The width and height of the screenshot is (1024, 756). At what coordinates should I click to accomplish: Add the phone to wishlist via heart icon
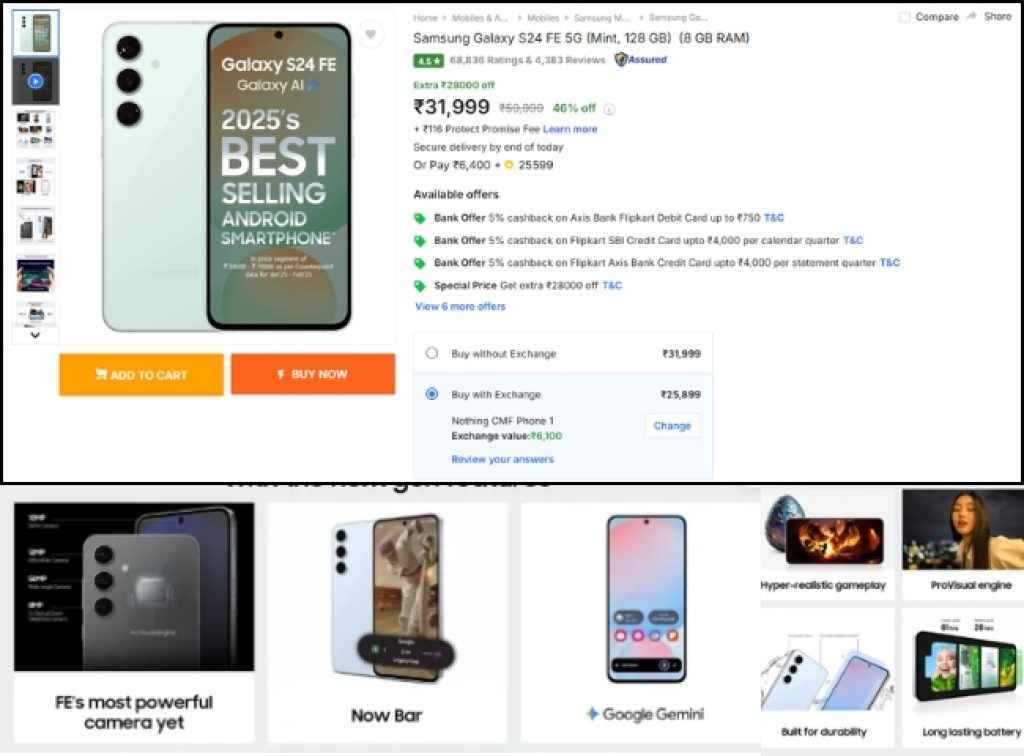(371, 33)
